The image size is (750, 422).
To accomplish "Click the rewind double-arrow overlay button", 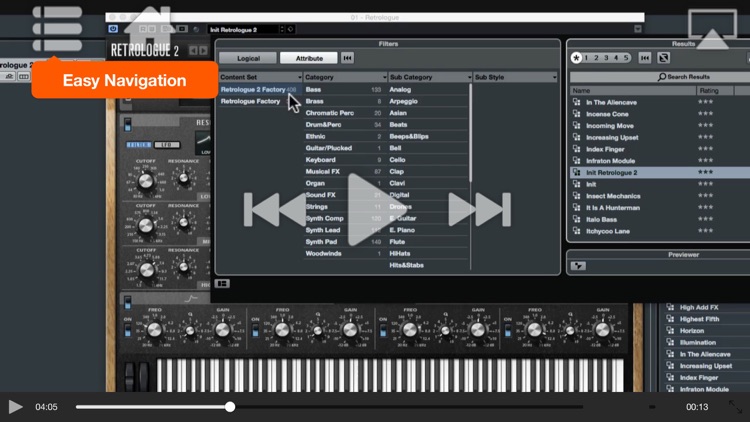I will point(293,210).
